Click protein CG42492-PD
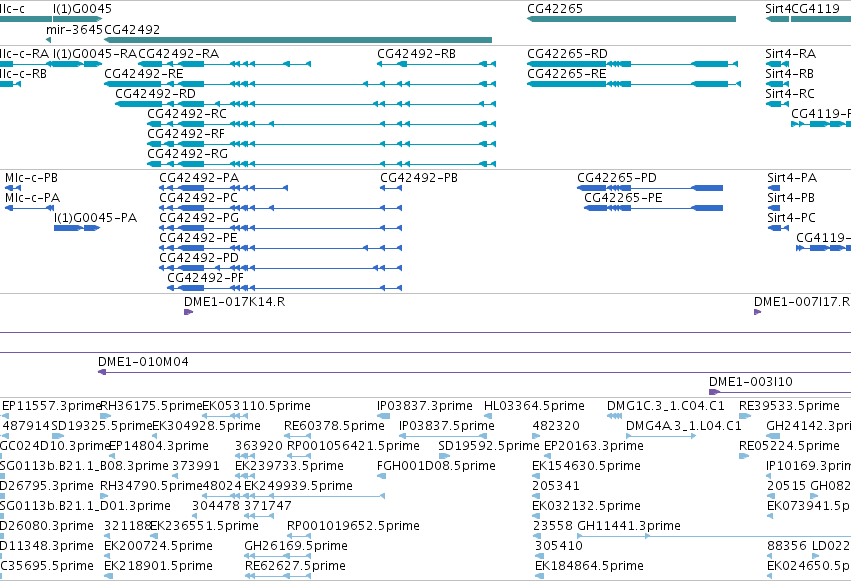851x581 pixels. click(281, 268)
